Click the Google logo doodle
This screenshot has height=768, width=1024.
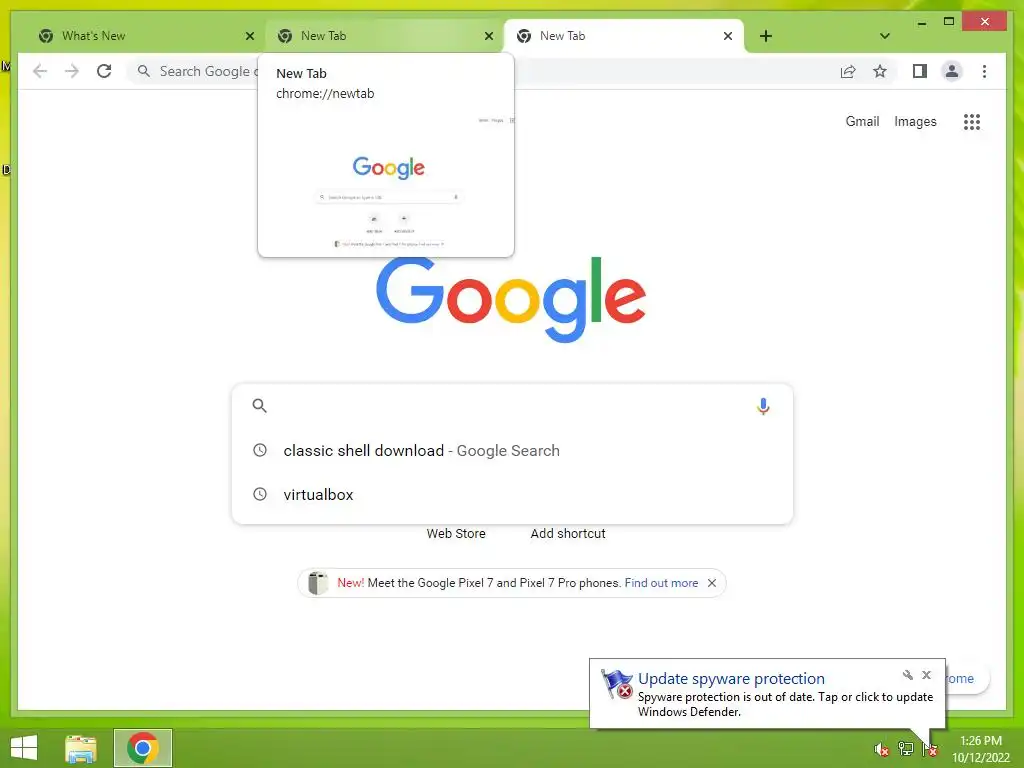[x=511, y=300]
